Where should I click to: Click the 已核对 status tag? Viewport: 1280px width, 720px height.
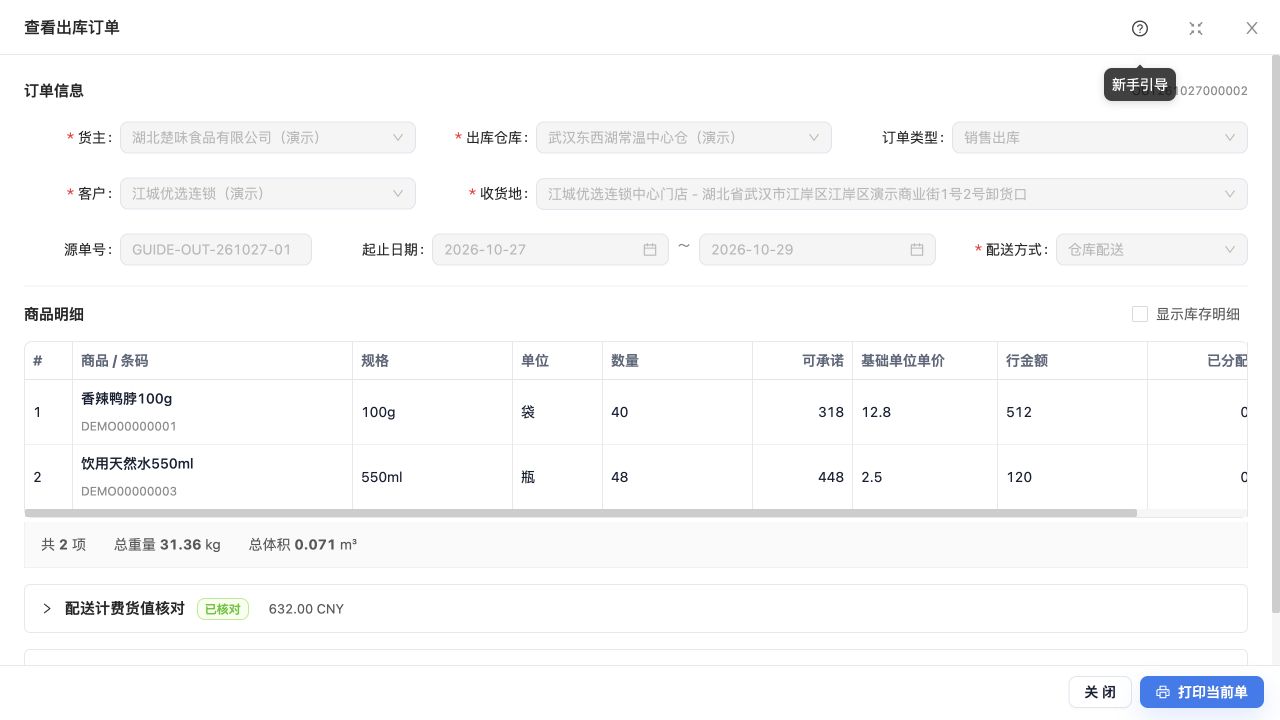pyautogui.click(x=223, y=609)
